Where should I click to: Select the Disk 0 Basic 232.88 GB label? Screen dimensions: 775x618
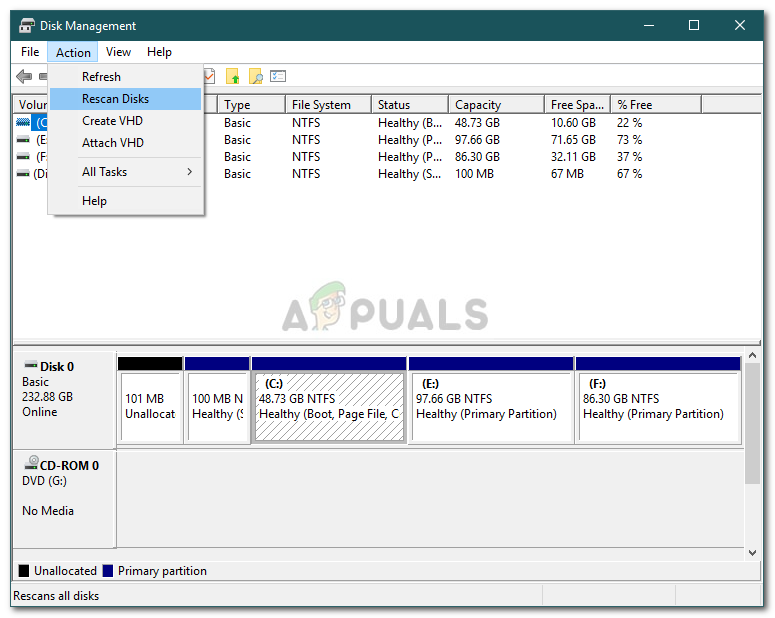pos(64,399)
